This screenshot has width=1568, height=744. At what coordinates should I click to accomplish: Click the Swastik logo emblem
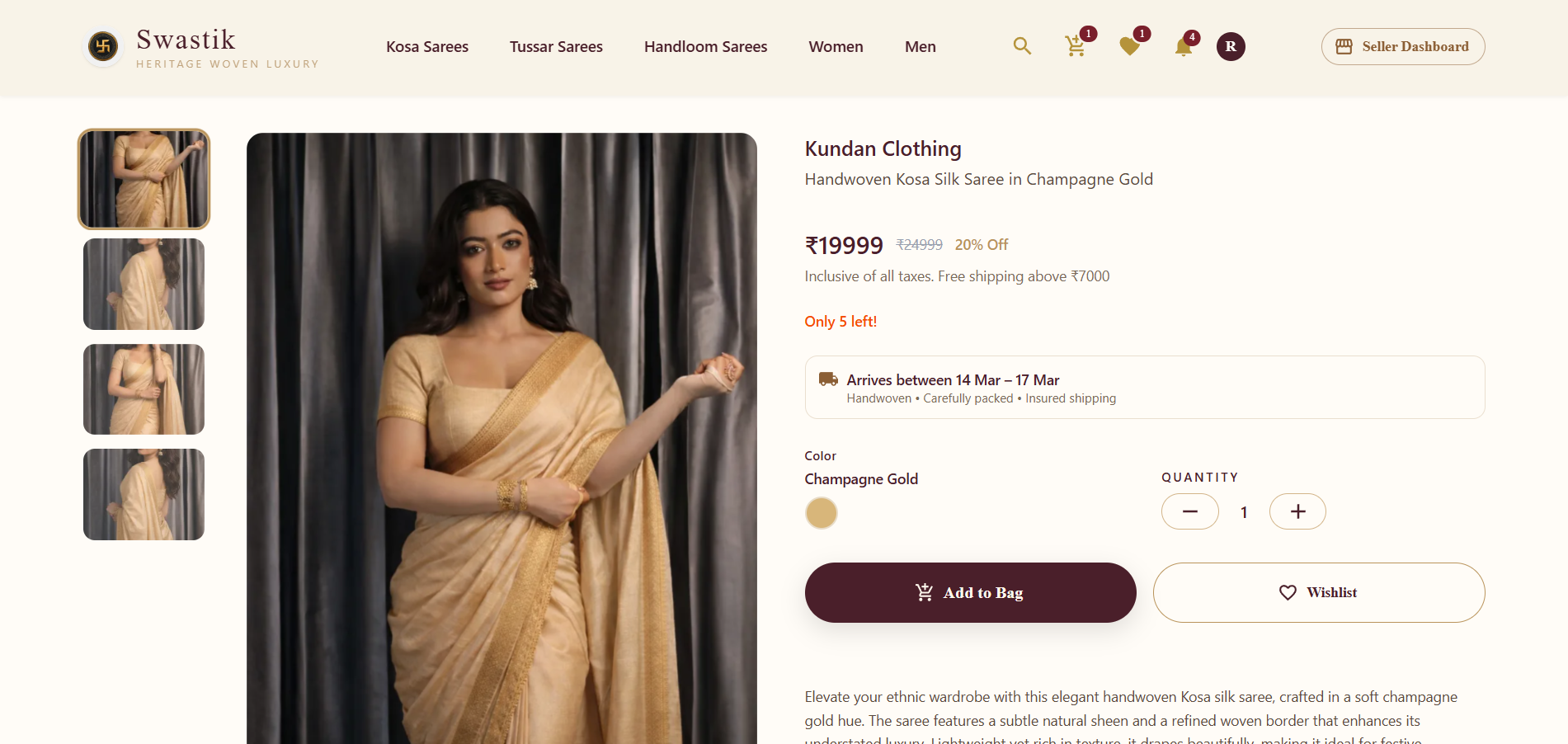(102, 47)
